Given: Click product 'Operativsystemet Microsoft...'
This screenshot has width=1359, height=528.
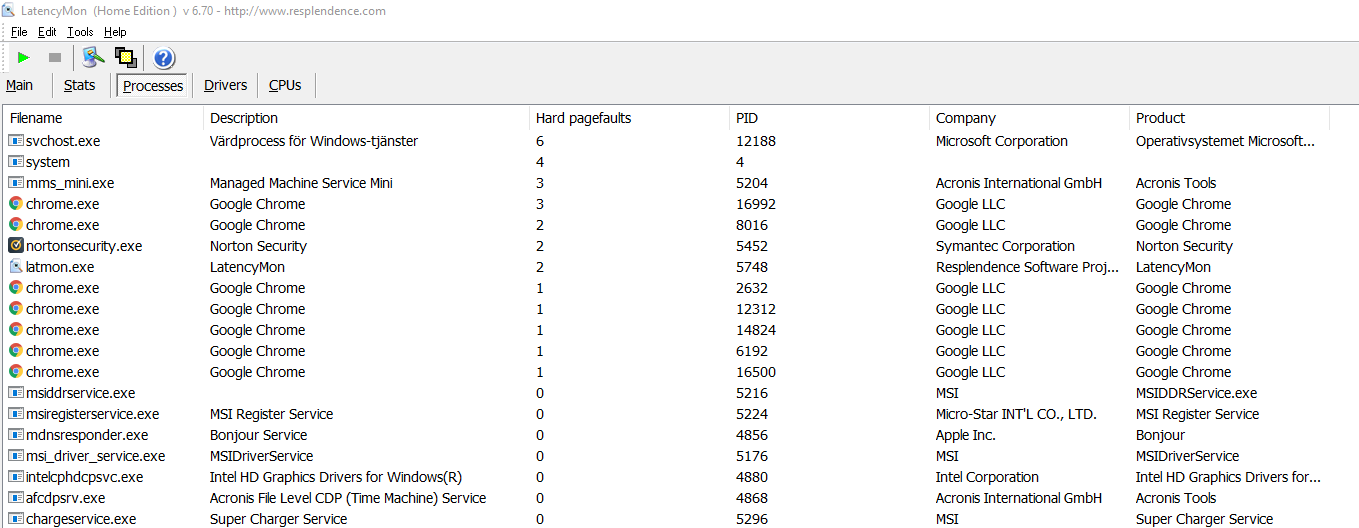Looking at the screenshot, I should 1225,141.
